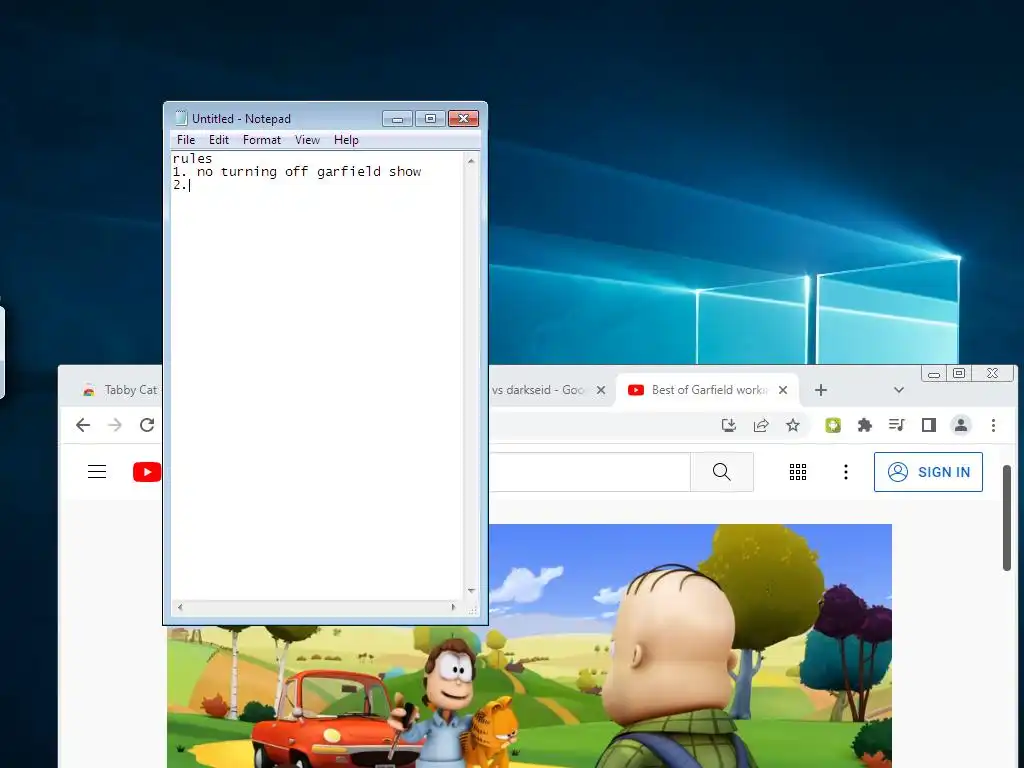Click into the YouTube search field
Image resolution: width=1024 pixels, height=768 pixels.
tap(589, 472)
